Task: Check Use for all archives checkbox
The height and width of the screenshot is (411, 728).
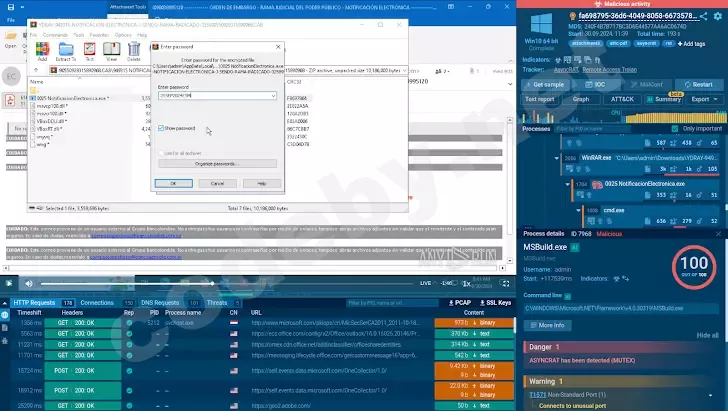Action: [x=161, y=153]
